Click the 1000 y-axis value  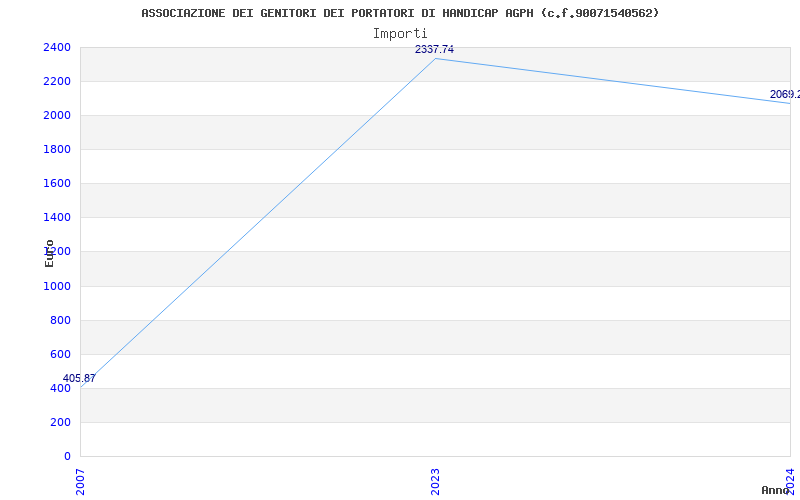[x=57, y=286]
